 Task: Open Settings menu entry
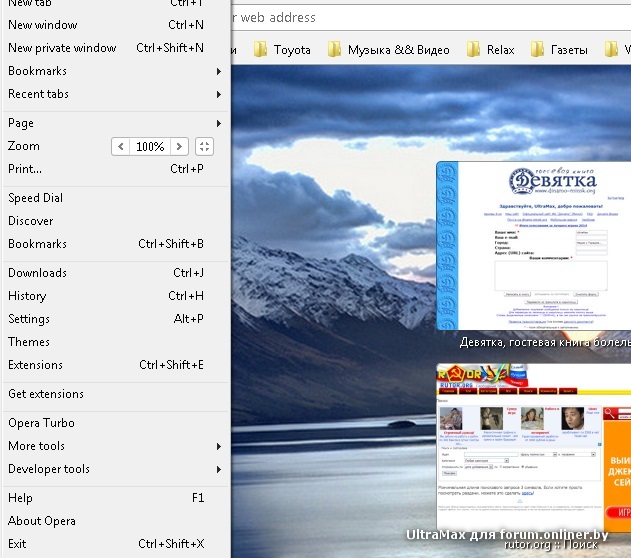(x=115, y=319)
